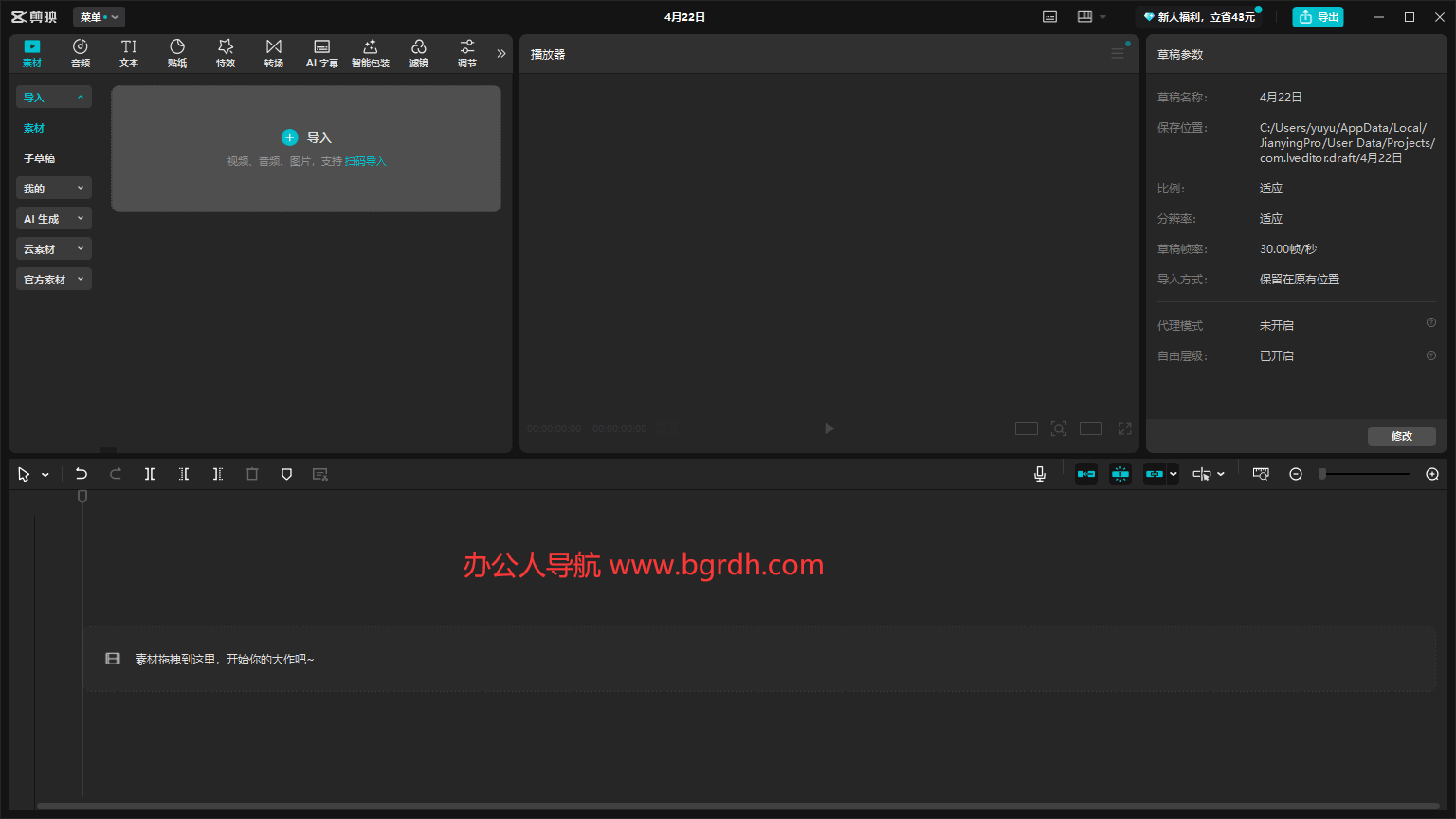The height and width of the screenshot is (819, 1456).
Task: Click the microphone voice-over record icon
Action: 1040,474
